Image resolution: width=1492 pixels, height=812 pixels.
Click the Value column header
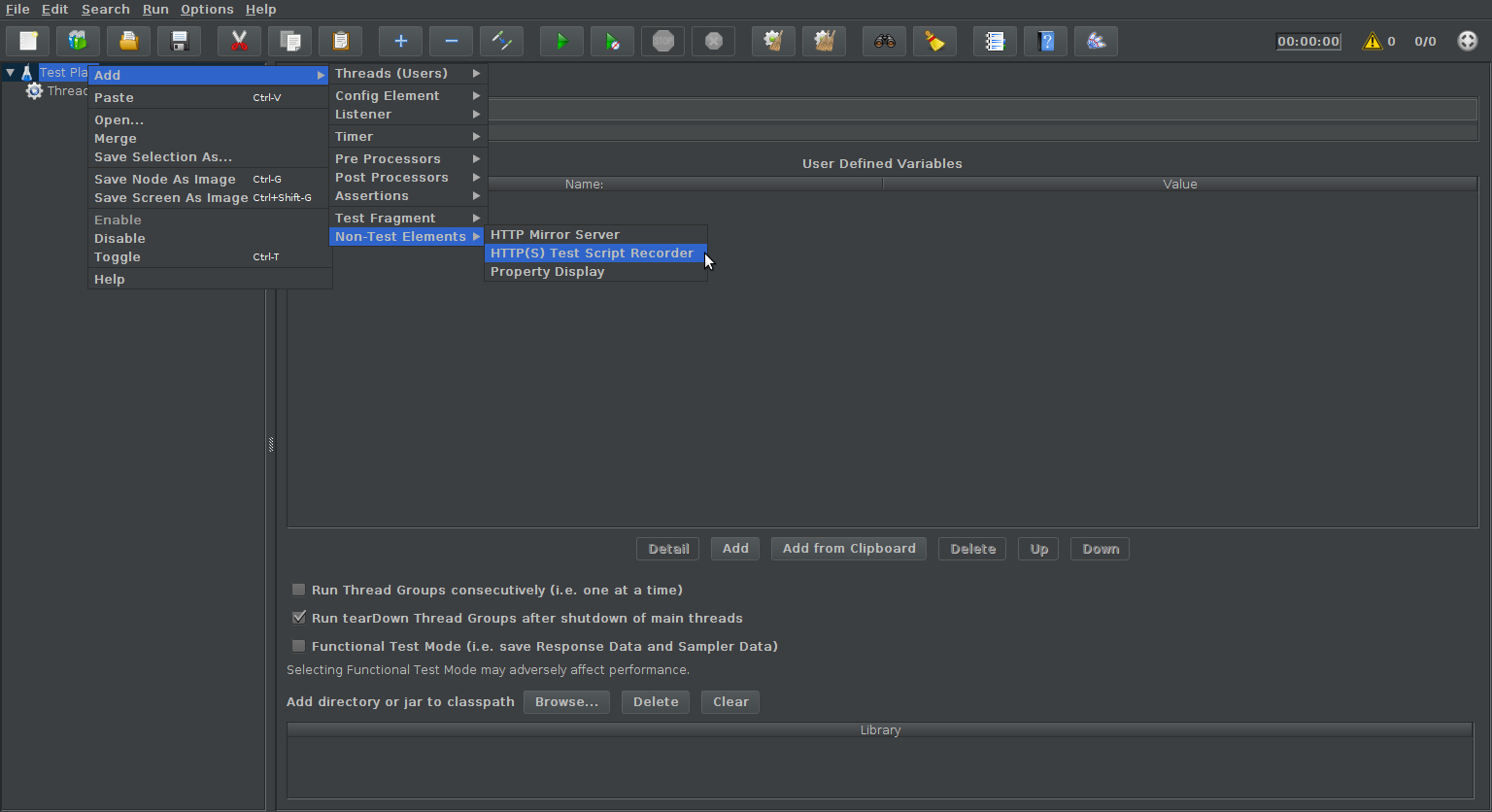[x=1180, y=185]
